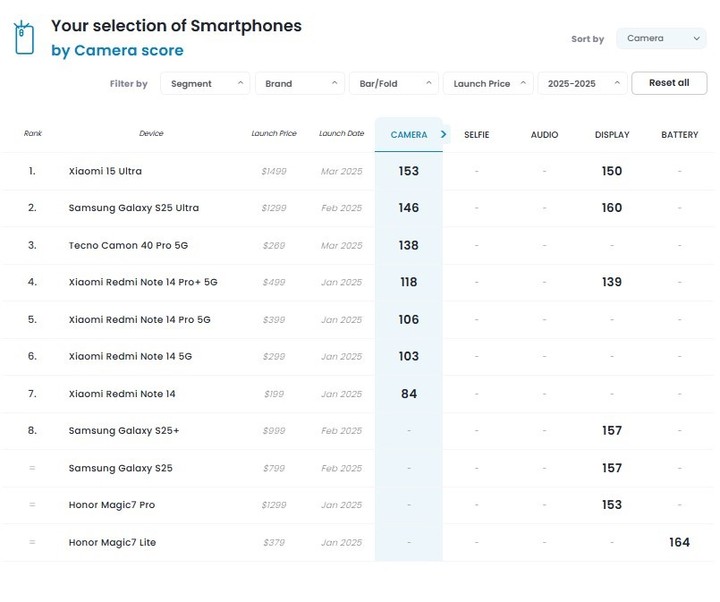The image size is (720, 602).
Task: Click Feb 2025 date for Galaxy S25 Ultra
Action: pyautogui.click(x=341, y=208)
